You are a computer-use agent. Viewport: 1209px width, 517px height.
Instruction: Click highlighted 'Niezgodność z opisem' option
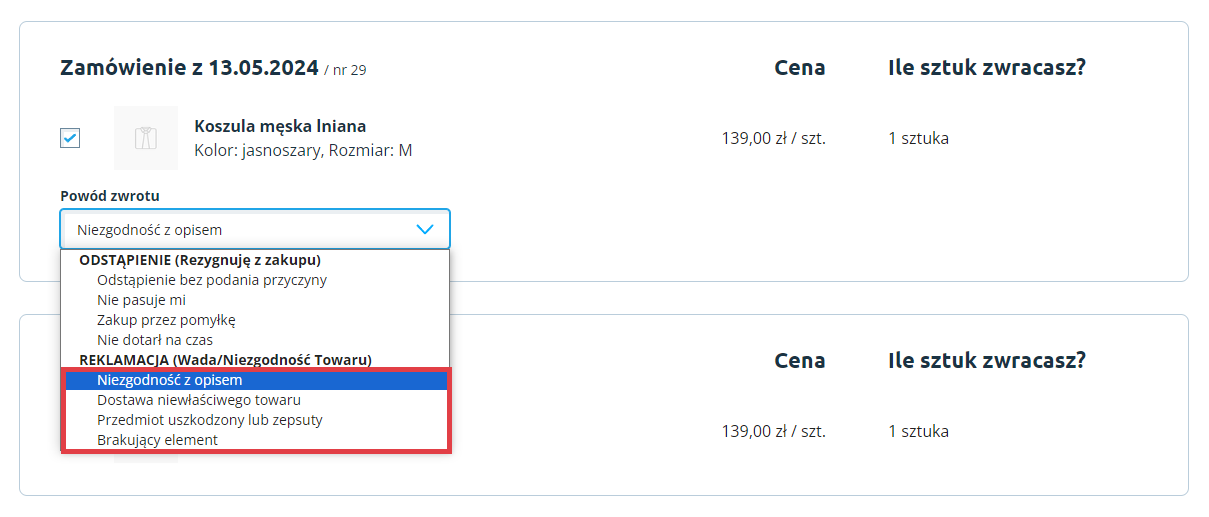tap(170, 380)
